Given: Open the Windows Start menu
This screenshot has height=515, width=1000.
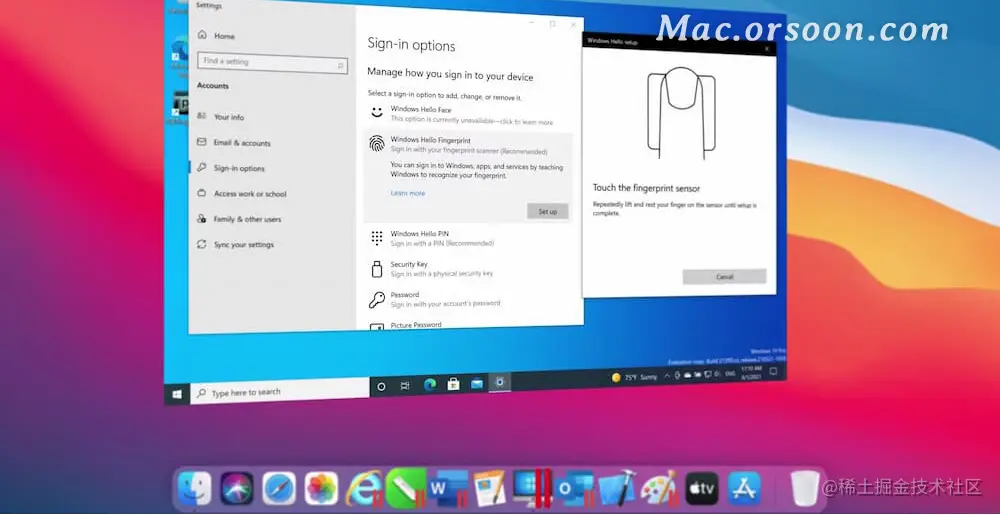Looking at the screenshot, I should tap(177, 395).
